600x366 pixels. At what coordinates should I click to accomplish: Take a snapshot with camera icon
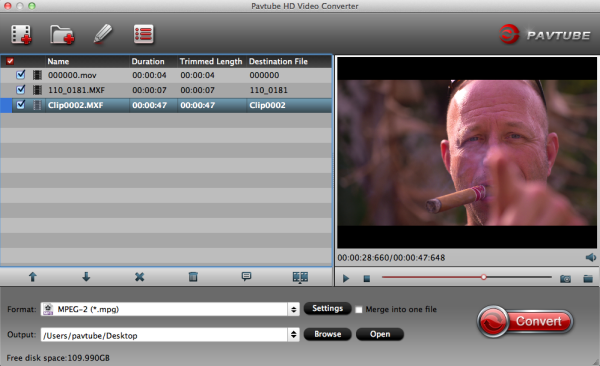coord(565,279)
